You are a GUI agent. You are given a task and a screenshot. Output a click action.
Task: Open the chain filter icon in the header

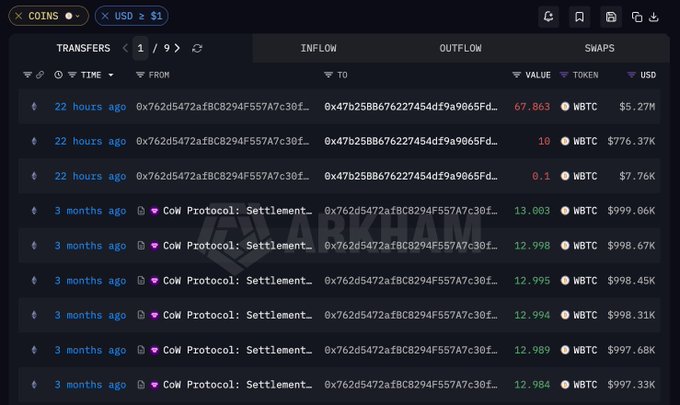(27, 75)
